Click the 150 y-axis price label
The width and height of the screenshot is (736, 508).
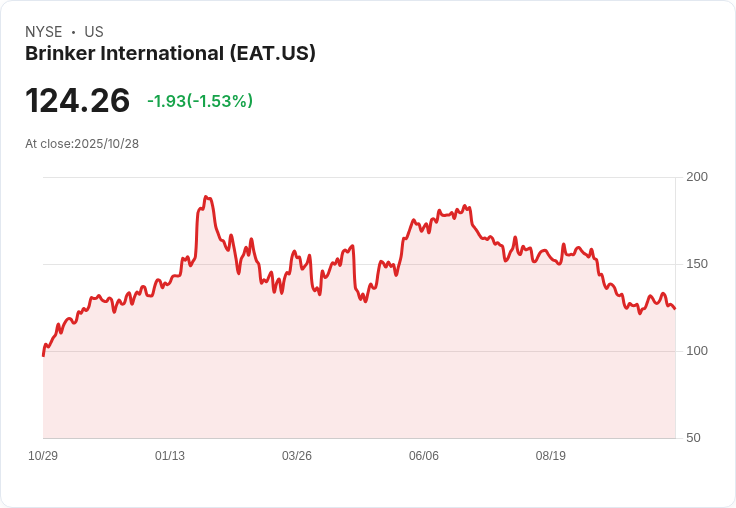[x=697, y=264]
